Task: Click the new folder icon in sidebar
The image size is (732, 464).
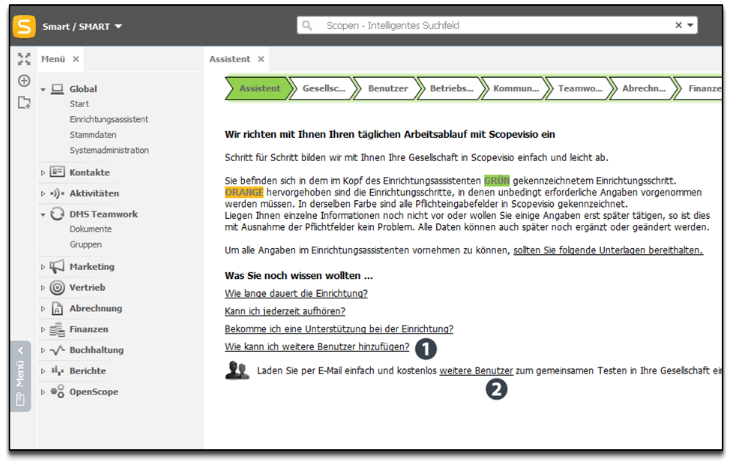Action: click(x=24, y=102)
